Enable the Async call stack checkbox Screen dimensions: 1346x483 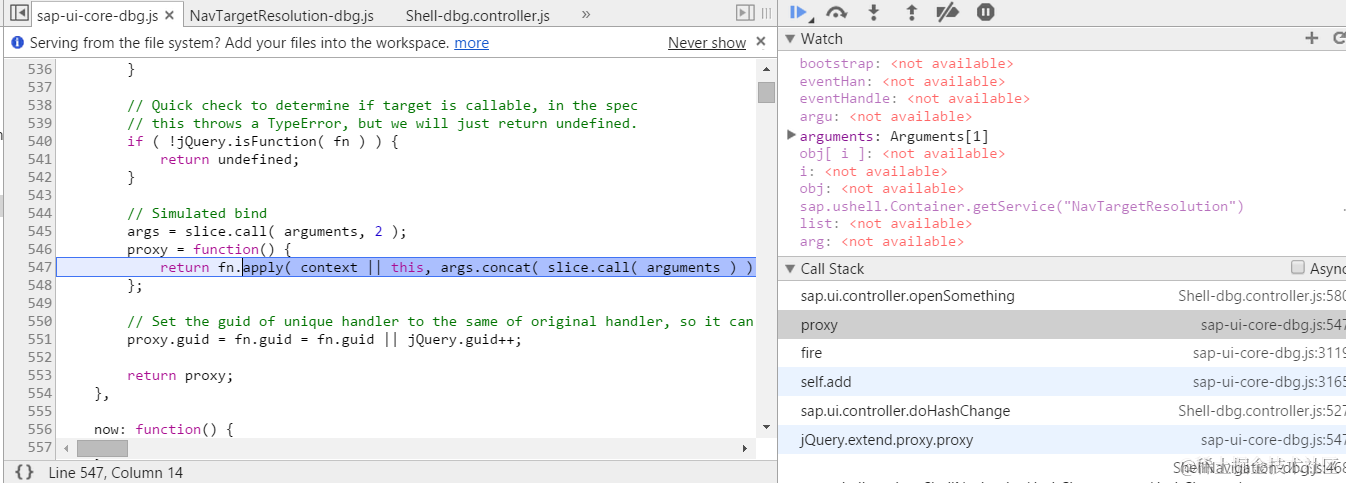(1298, 268)
